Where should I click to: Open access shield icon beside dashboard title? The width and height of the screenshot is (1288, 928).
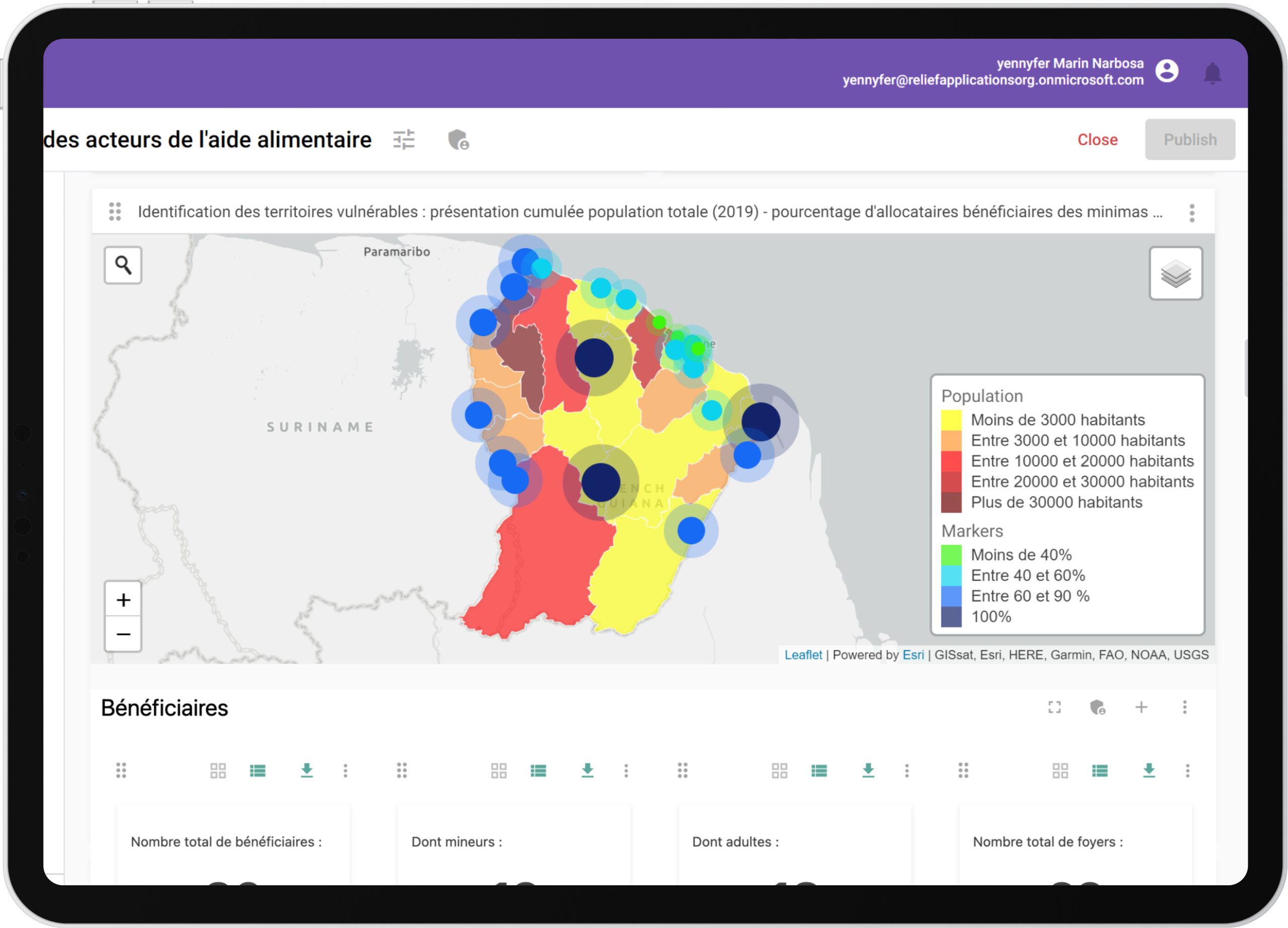pyautogui.click(x=458, y=140)
